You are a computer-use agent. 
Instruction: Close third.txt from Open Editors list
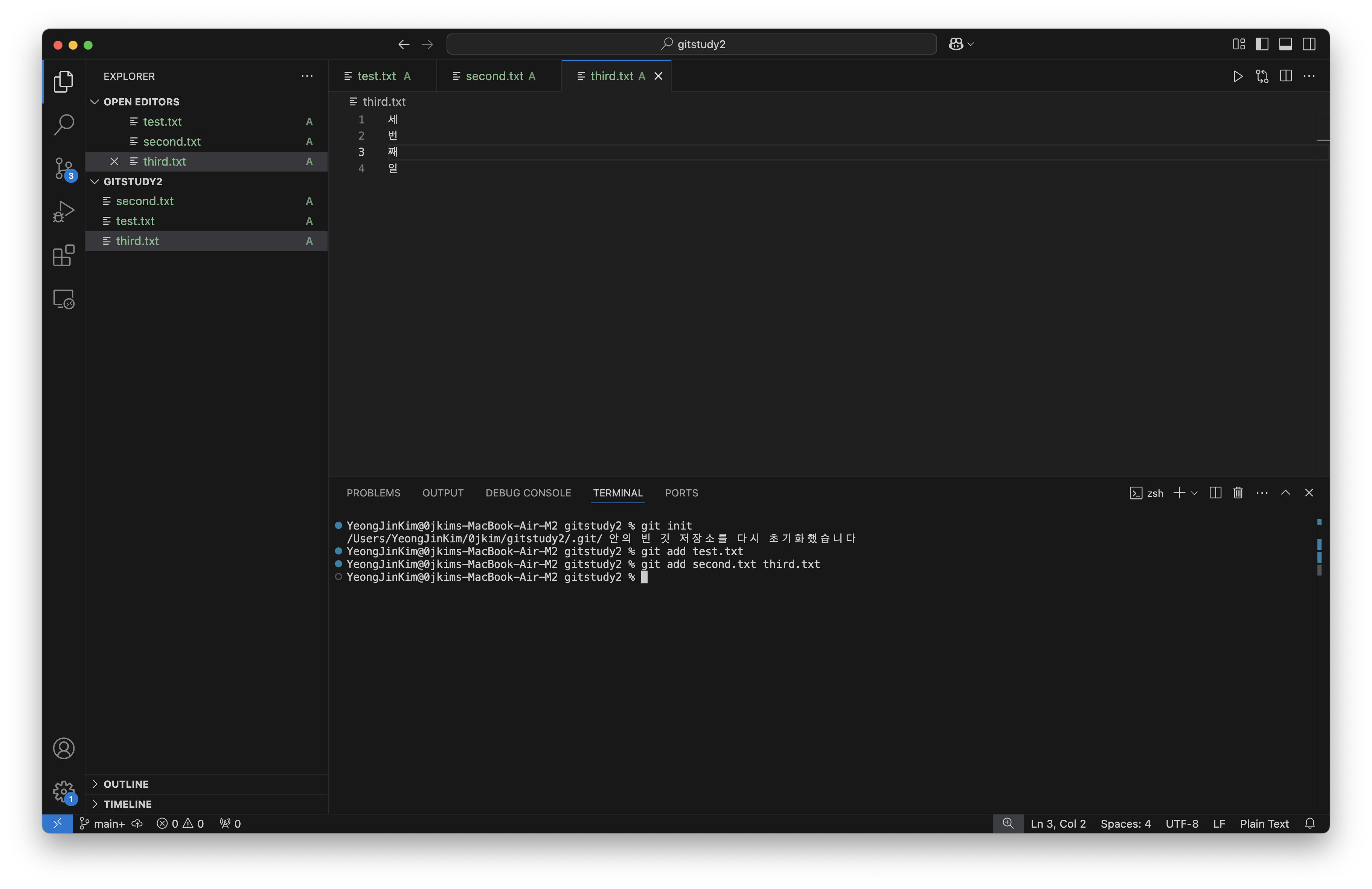(x=114, y=161)
